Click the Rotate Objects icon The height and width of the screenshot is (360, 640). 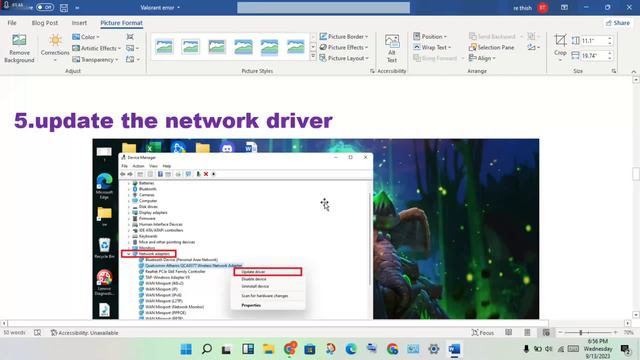pyautogui.click(x=531, y=47)
